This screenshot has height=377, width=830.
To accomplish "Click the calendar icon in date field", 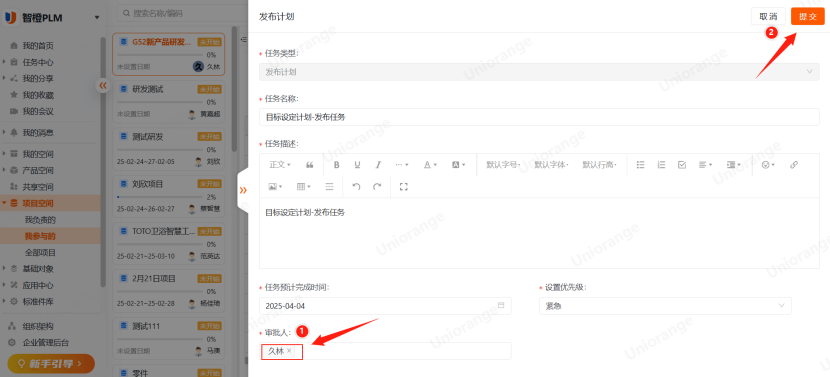I will pos(501,306).
